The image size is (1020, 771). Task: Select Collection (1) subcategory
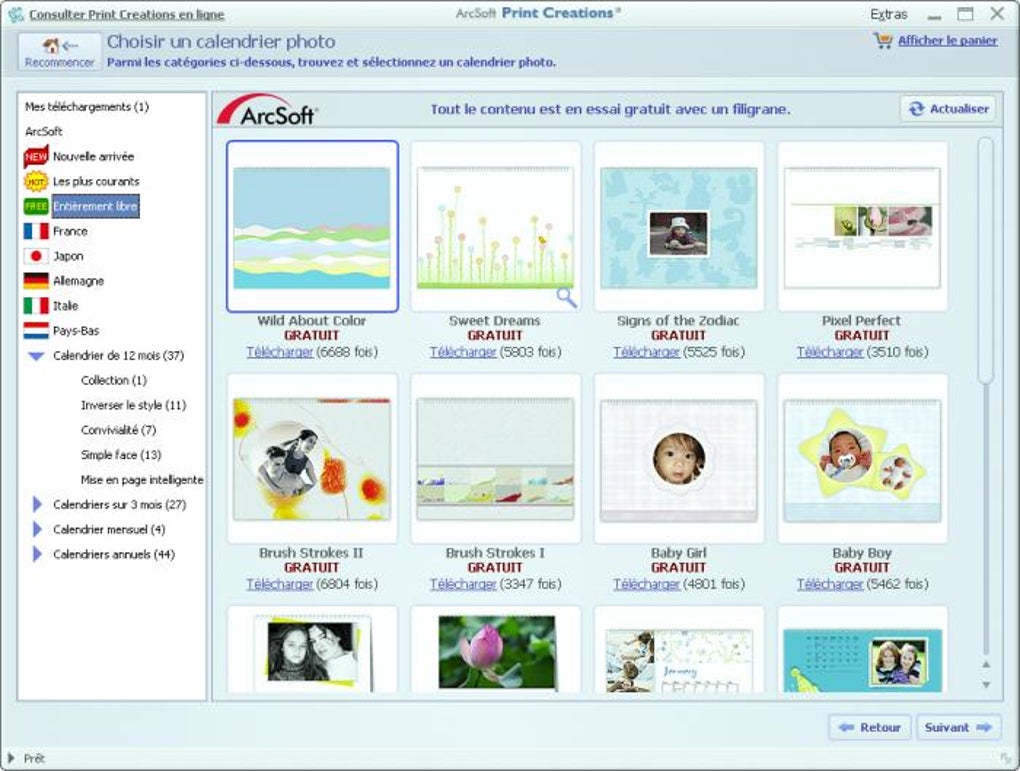[x=114, y=380]
